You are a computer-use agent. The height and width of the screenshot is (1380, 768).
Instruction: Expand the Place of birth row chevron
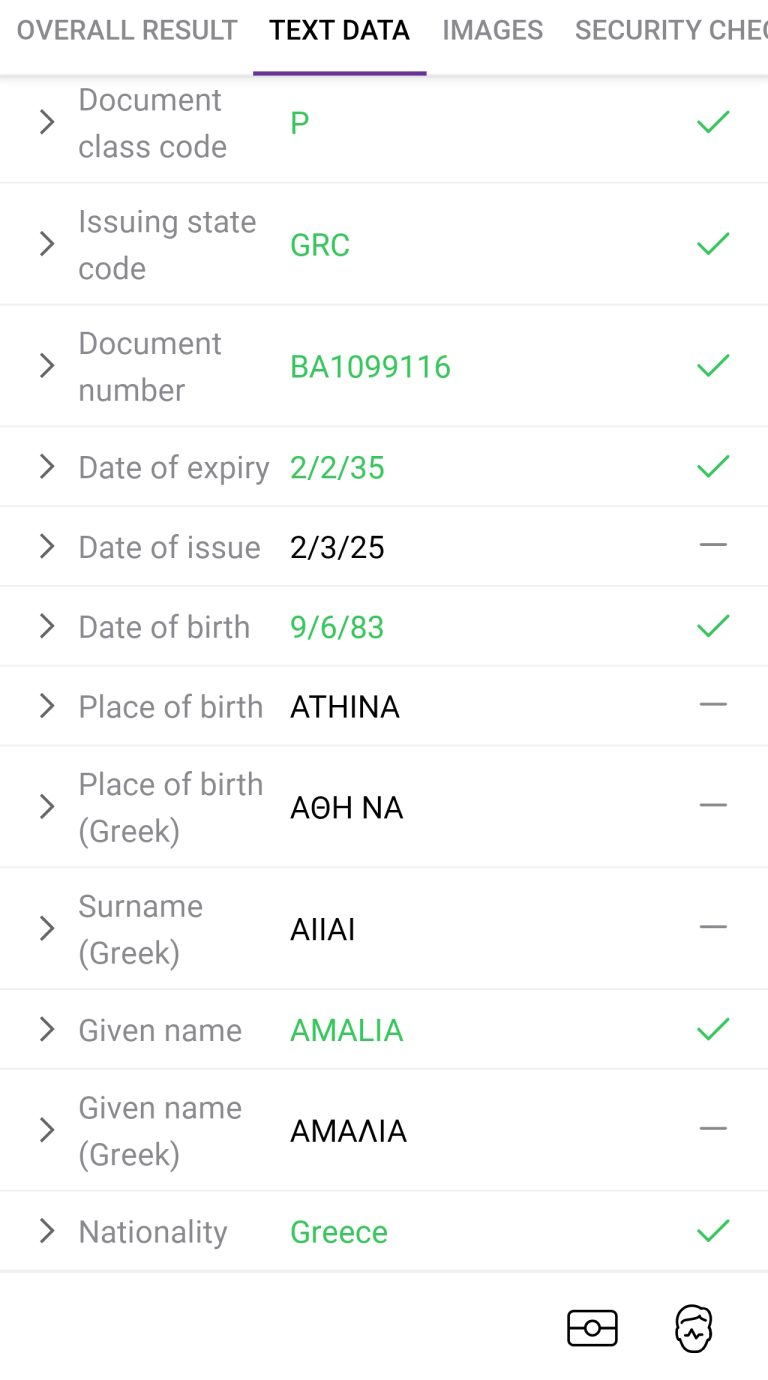pyautogui.click(x=47, y=706)
